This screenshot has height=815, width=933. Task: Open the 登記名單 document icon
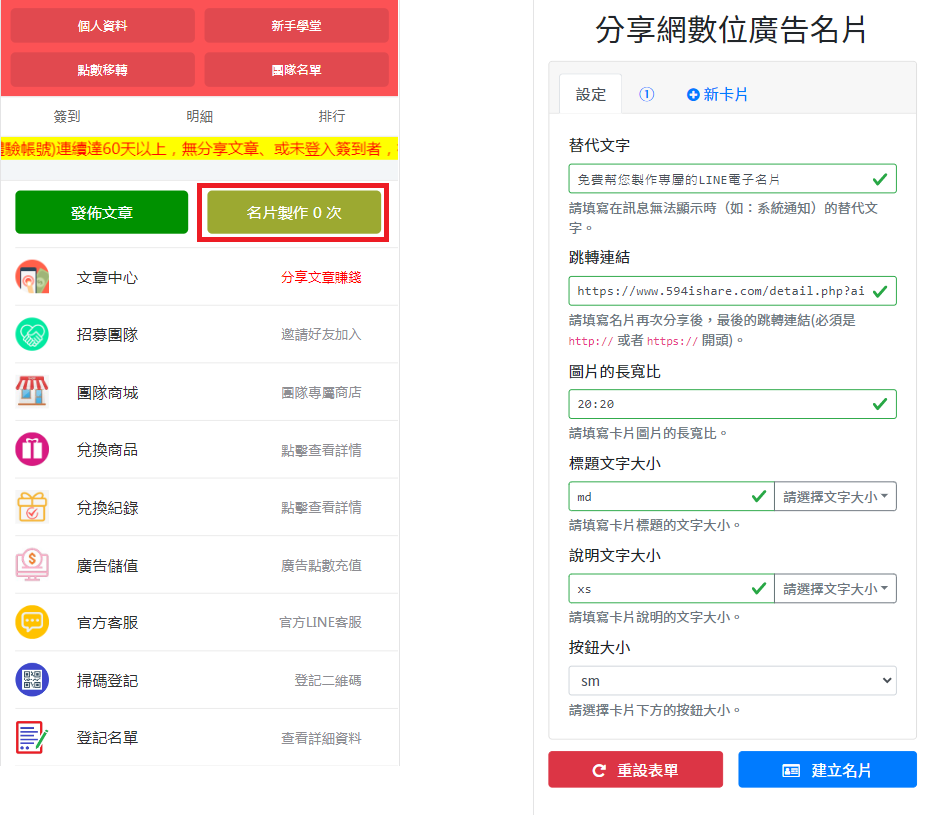click(x=32, y=738)
